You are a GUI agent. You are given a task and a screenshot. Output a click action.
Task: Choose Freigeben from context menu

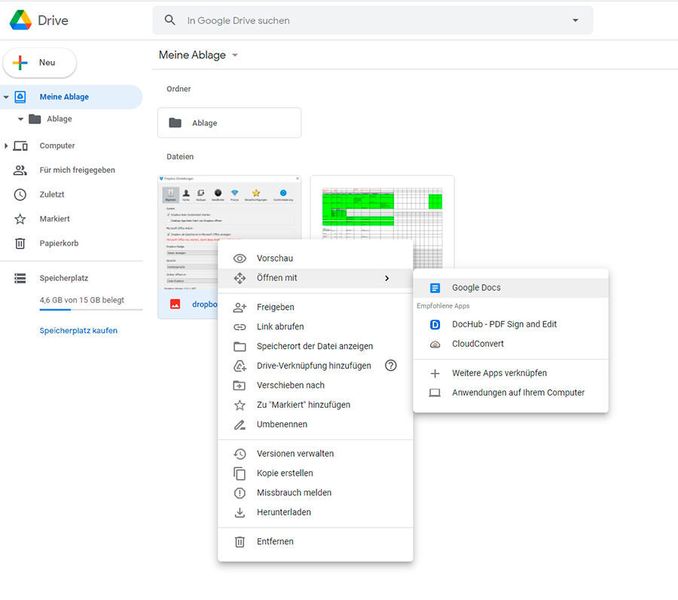coord(315,307)
